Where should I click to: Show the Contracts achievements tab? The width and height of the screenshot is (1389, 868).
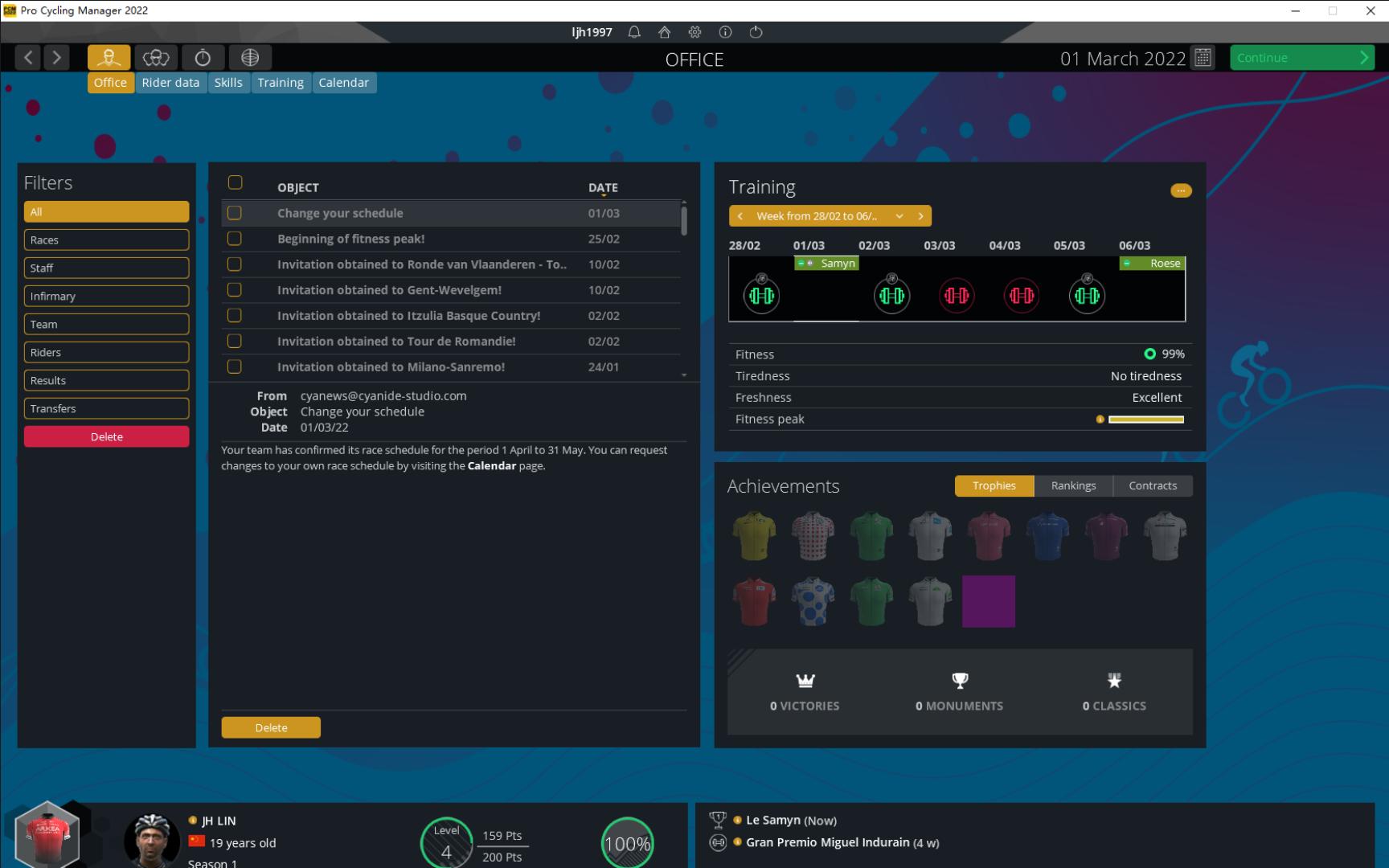click(x=1153, y=485)
